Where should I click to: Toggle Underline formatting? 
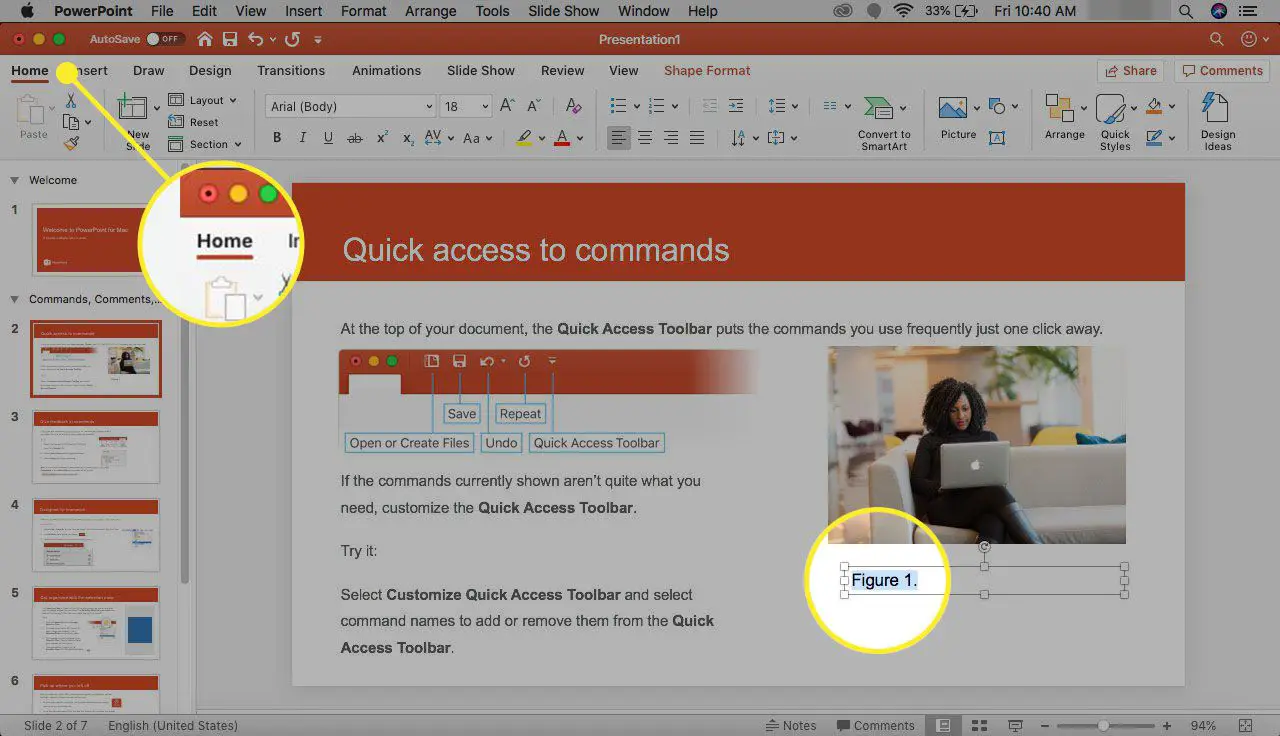329,138
